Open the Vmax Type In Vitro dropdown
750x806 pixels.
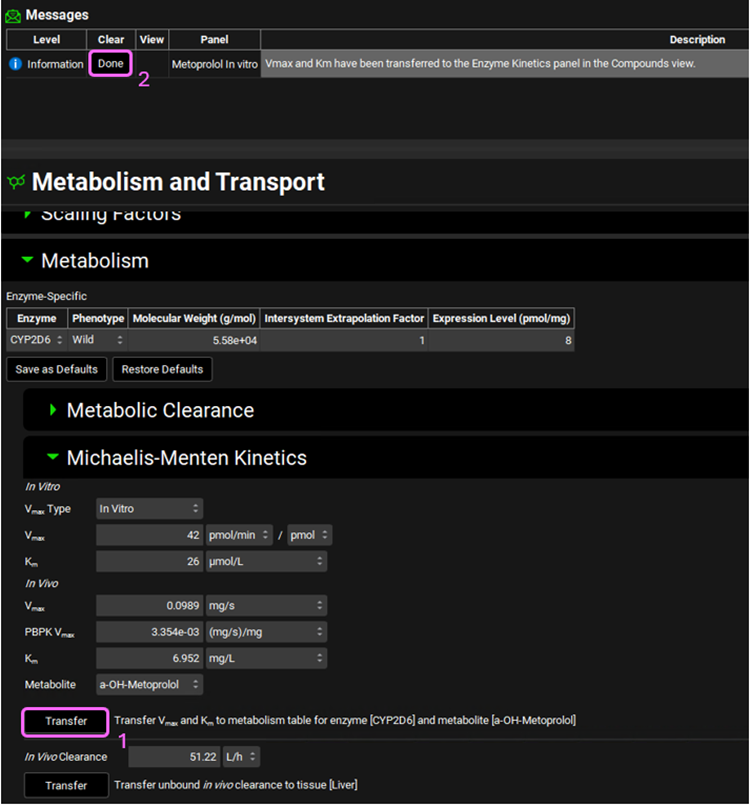(149, 509)
